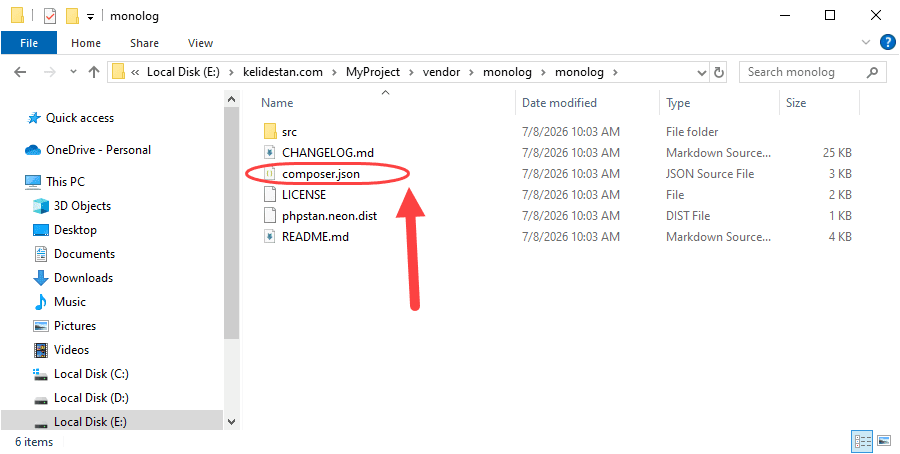The width and height of the screenshot is (900, 454).
Task: Navigate to kelidestan.com in the breadcrumb
Action: tap(283, 72)
